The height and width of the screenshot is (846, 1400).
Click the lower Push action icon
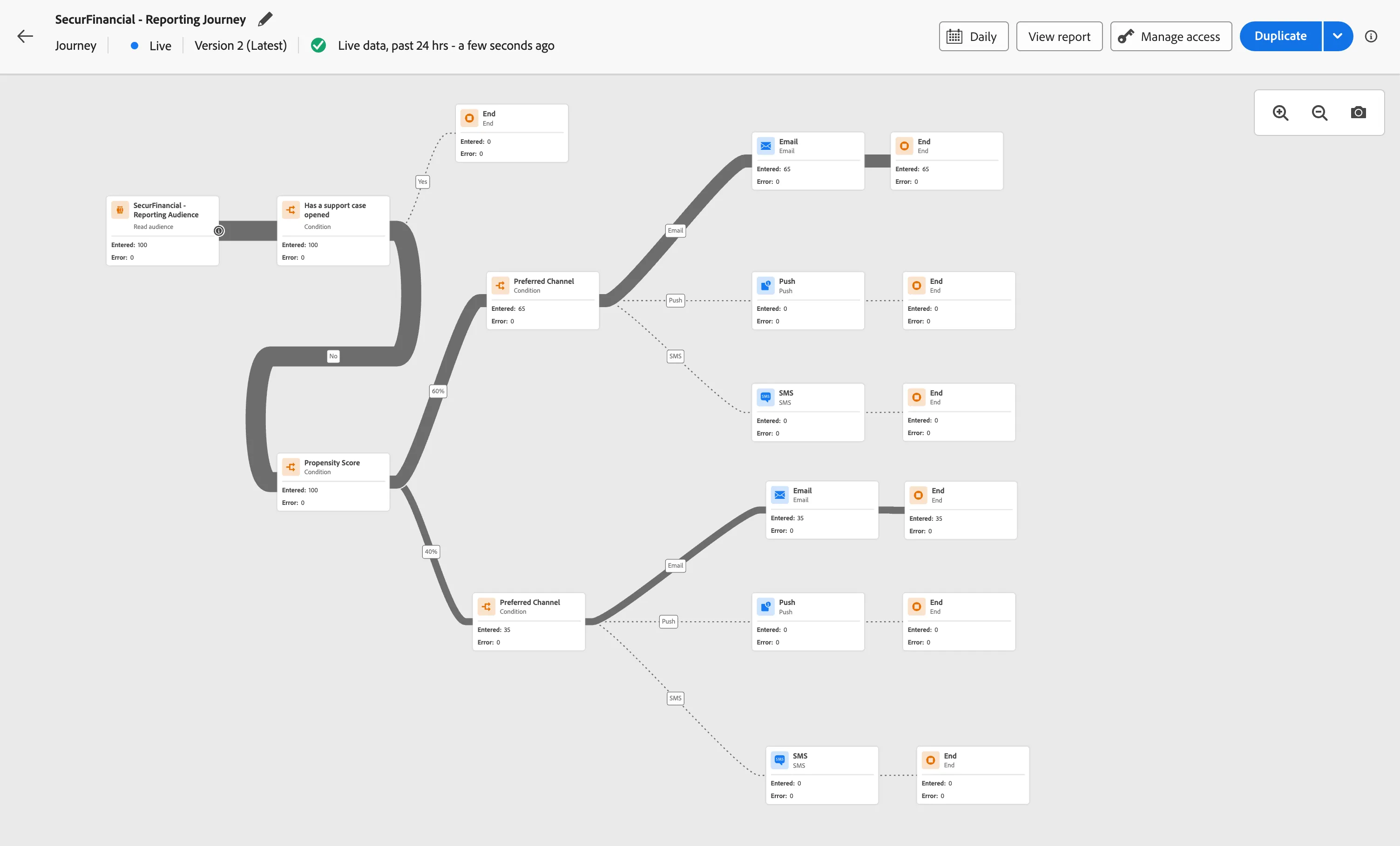(766, 606)
